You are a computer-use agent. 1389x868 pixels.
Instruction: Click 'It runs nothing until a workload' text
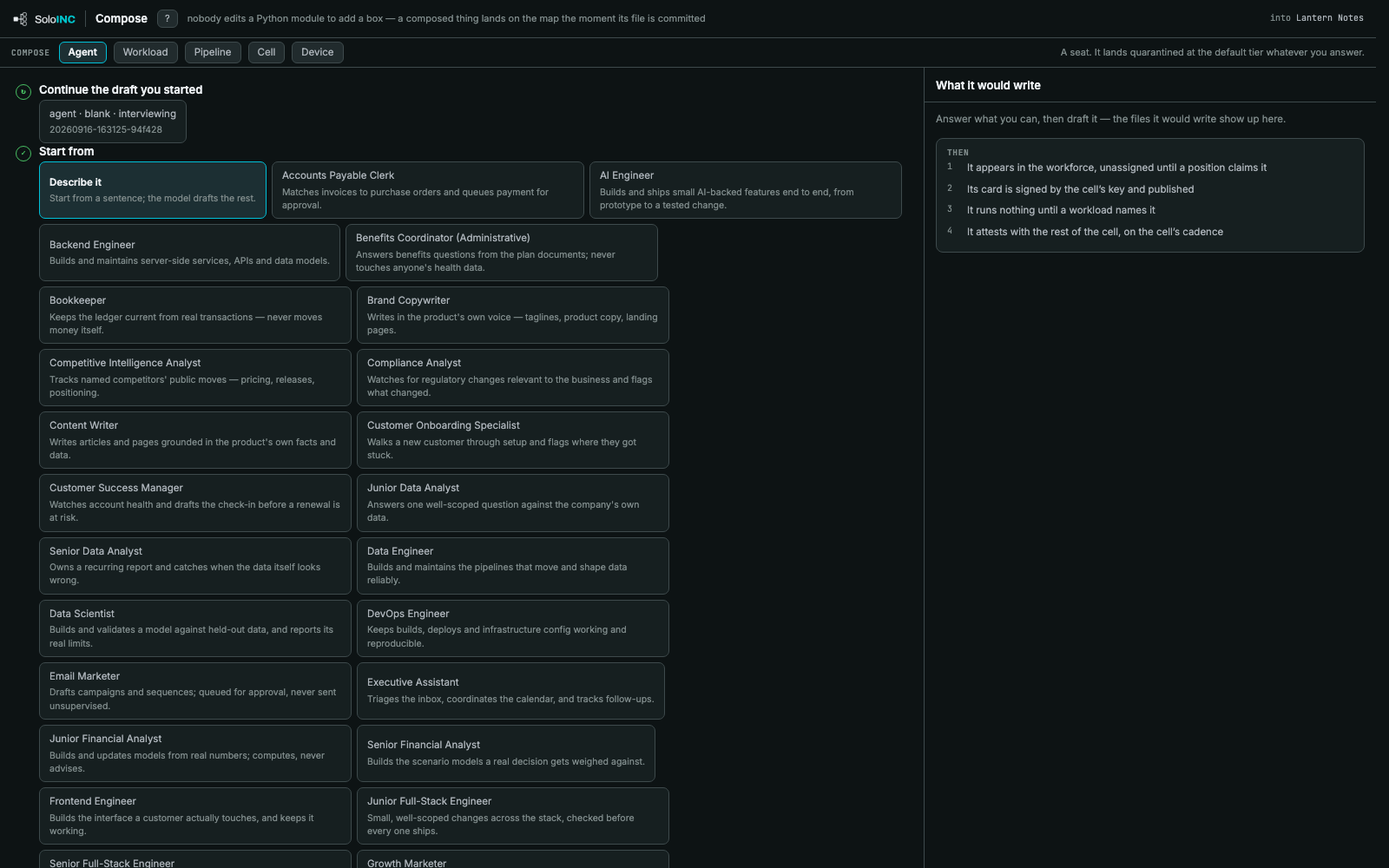tap(1061, 210)
